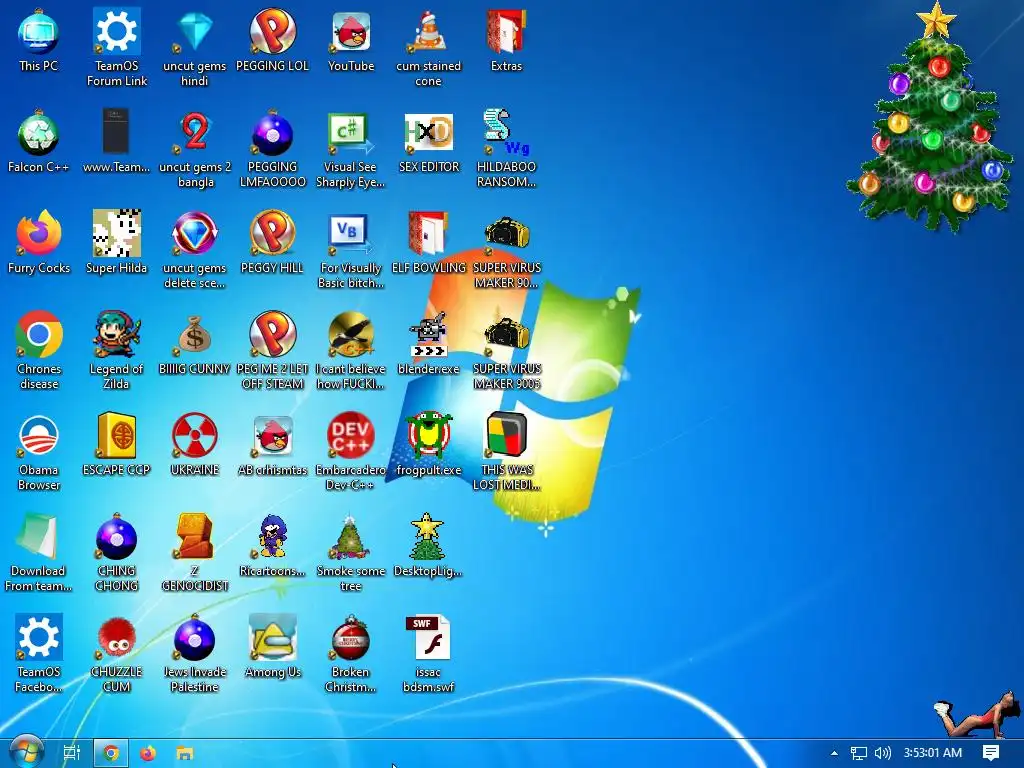Open File Explorer from the taskbar
Screen dimensions: 1024x768
click(x=185, y=753)
